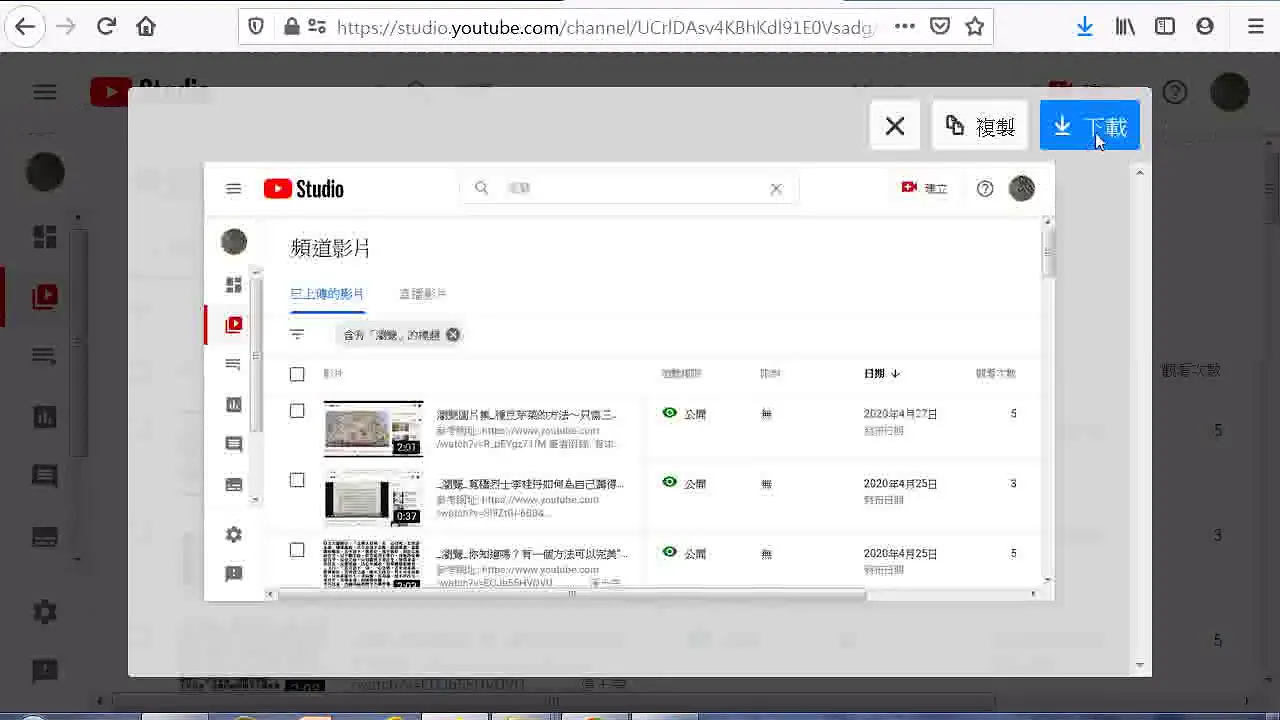Open background YouTube Studio hamburger menu
The height and width of the screenshot is (720, 1280).
tap(44, 92)
